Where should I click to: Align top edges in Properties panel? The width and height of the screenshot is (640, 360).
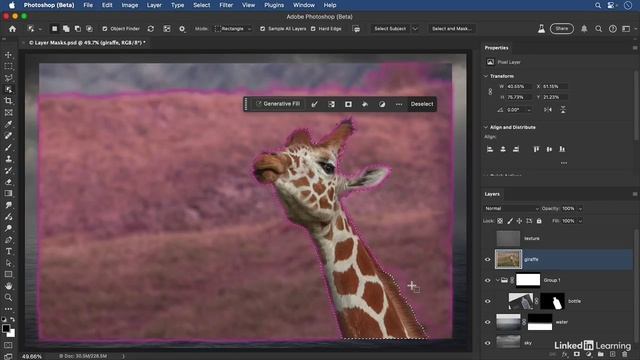[536, 149]
